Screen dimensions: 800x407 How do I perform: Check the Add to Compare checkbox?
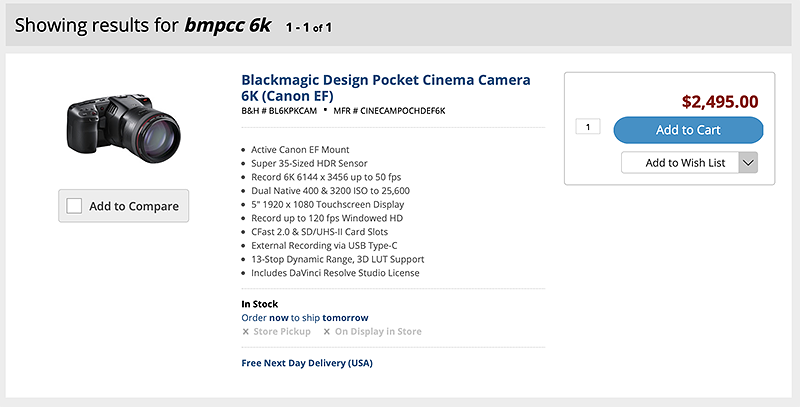click(74, 206)
